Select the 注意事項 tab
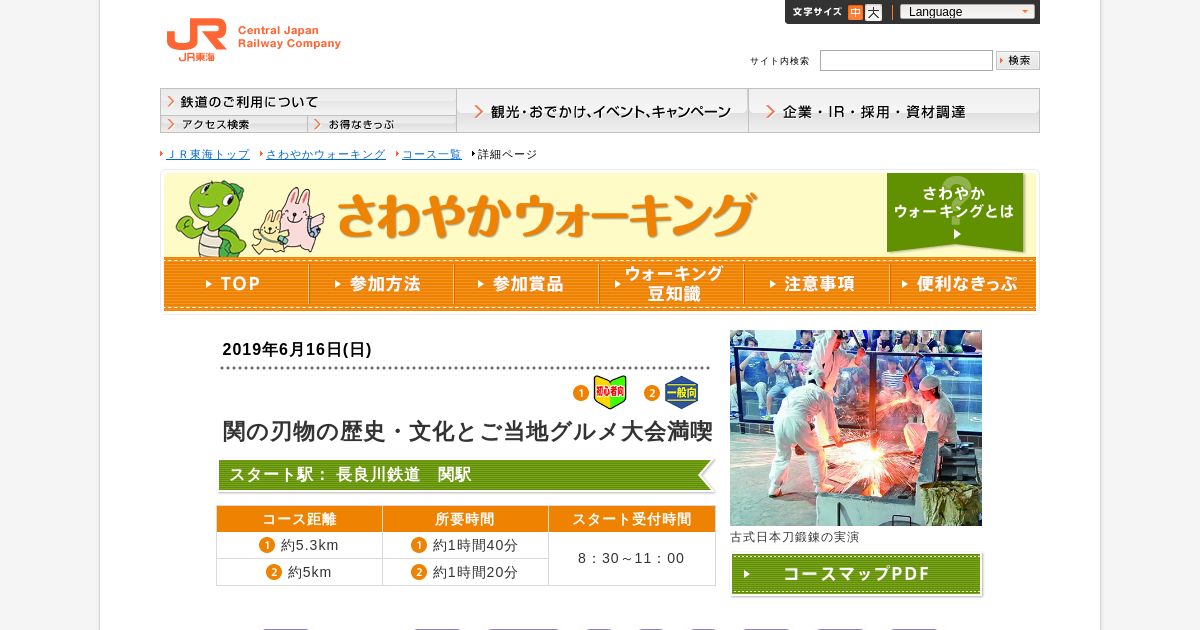The height and width of the screenshot is (630, 1200). [816, 284]
